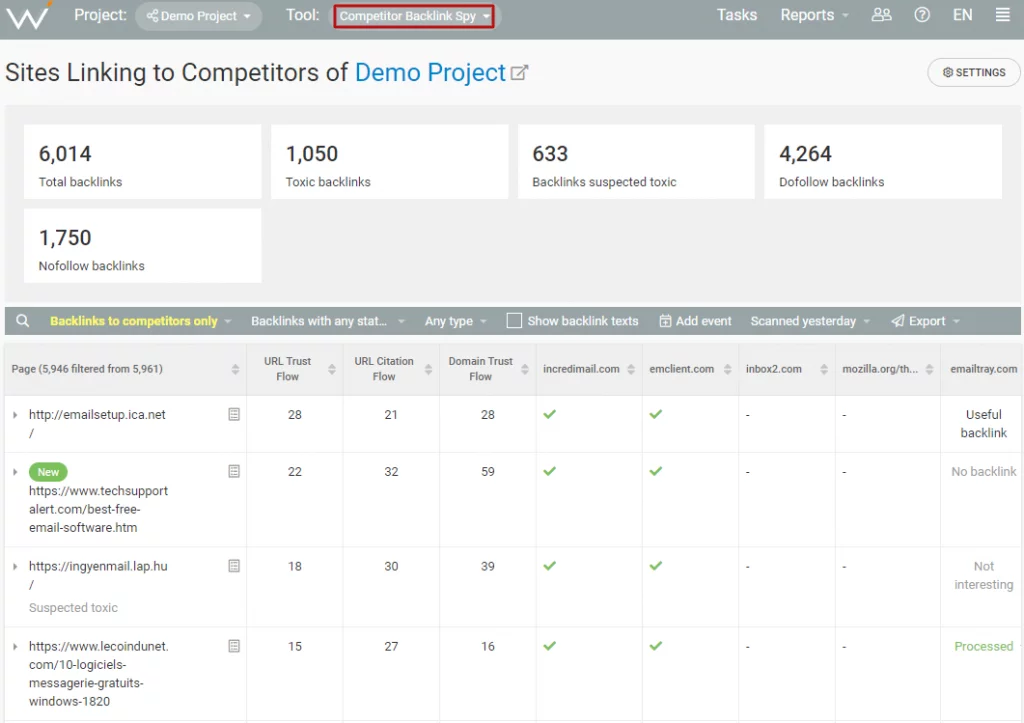Toggle Show backlink texts checkbox
This screenshot has width=1024, height=723.
tap(514, 321)
